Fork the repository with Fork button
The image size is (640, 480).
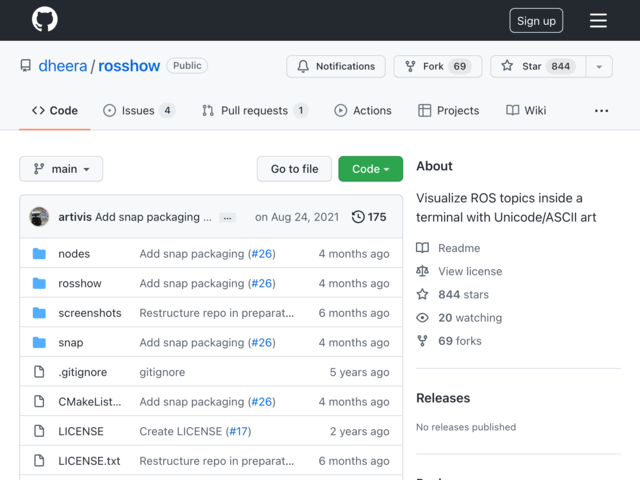coord(438,66)
